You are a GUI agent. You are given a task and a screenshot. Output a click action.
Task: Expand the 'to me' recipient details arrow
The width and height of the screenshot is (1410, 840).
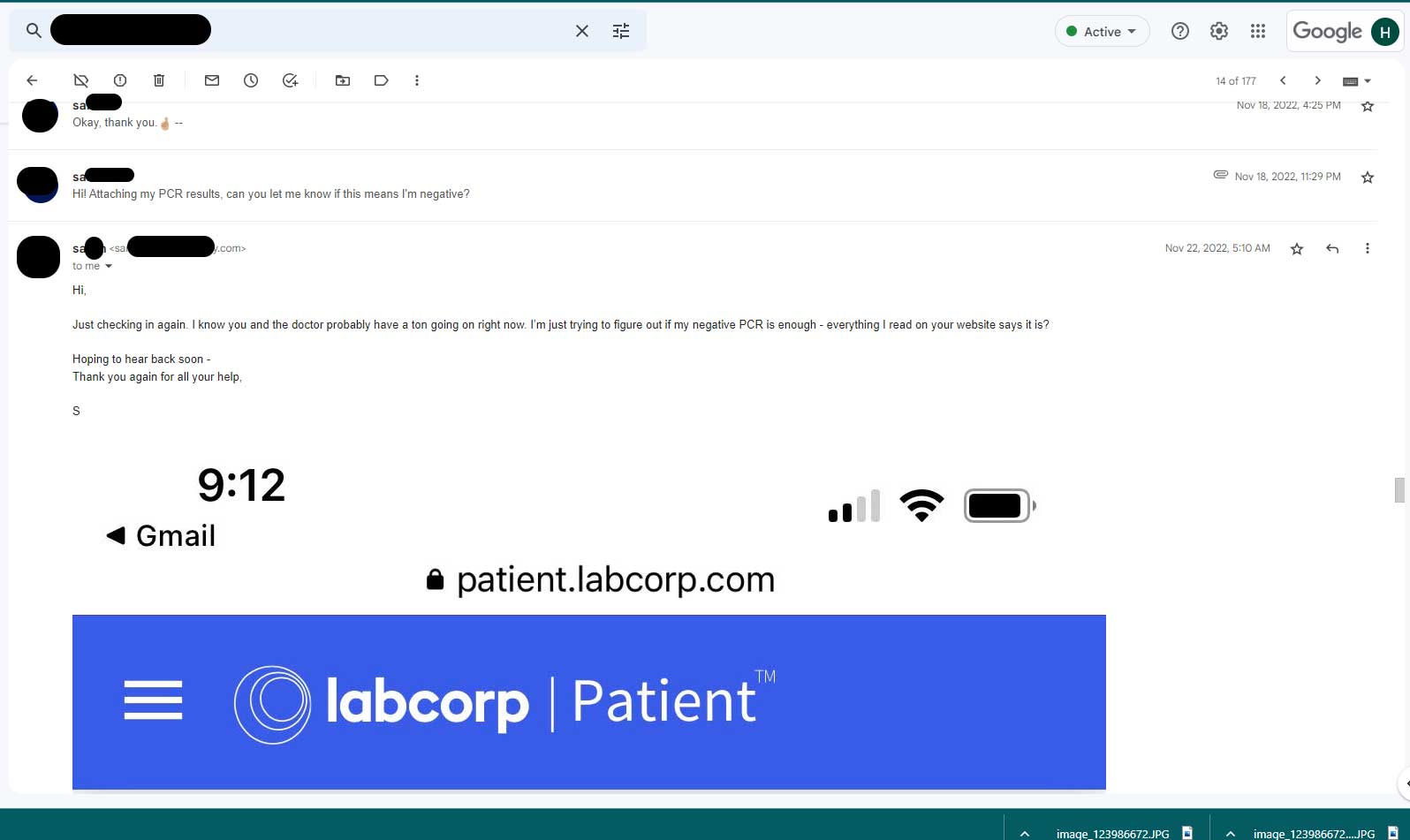click(109, 266)
